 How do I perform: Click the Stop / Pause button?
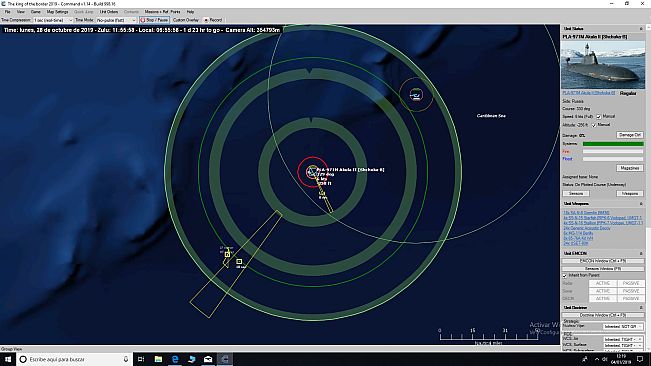pyautogui.click(x=154, y=20)
